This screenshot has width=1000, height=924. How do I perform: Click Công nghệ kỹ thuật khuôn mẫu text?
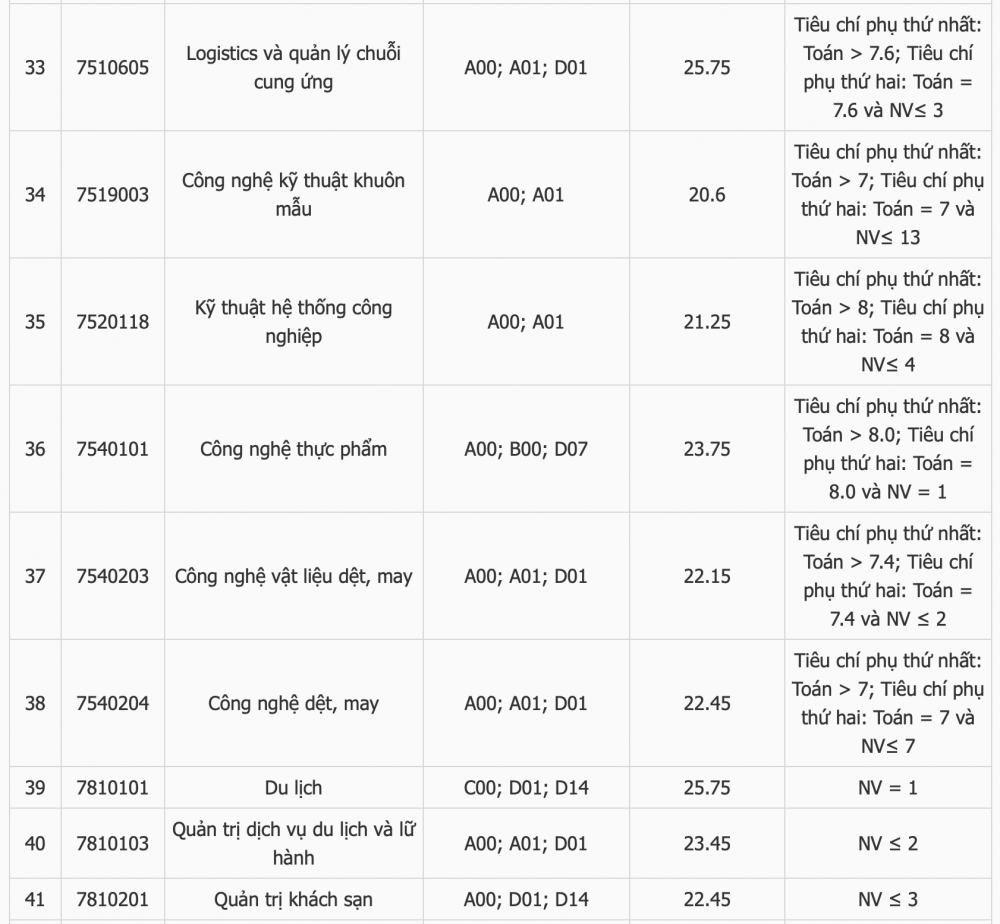point(293,194)
